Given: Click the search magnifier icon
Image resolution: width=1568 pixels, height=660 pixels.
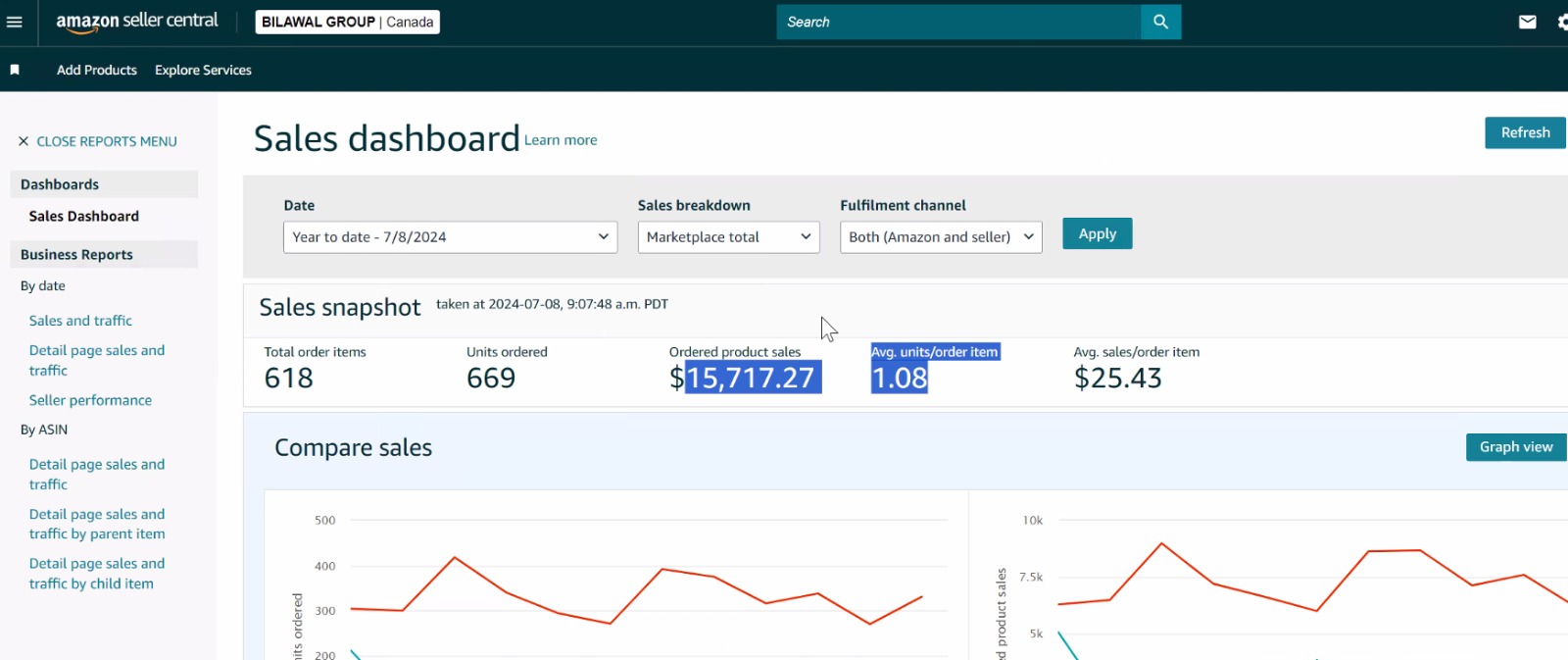Looking at the screenshot, I should (x=1160, y=22).
